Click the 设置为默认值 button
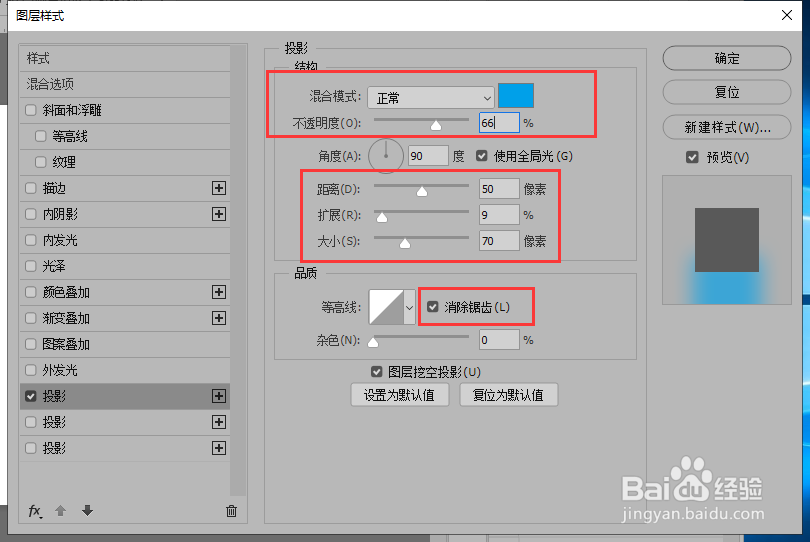This screenshot has height=542, width=810. (399, 395)
